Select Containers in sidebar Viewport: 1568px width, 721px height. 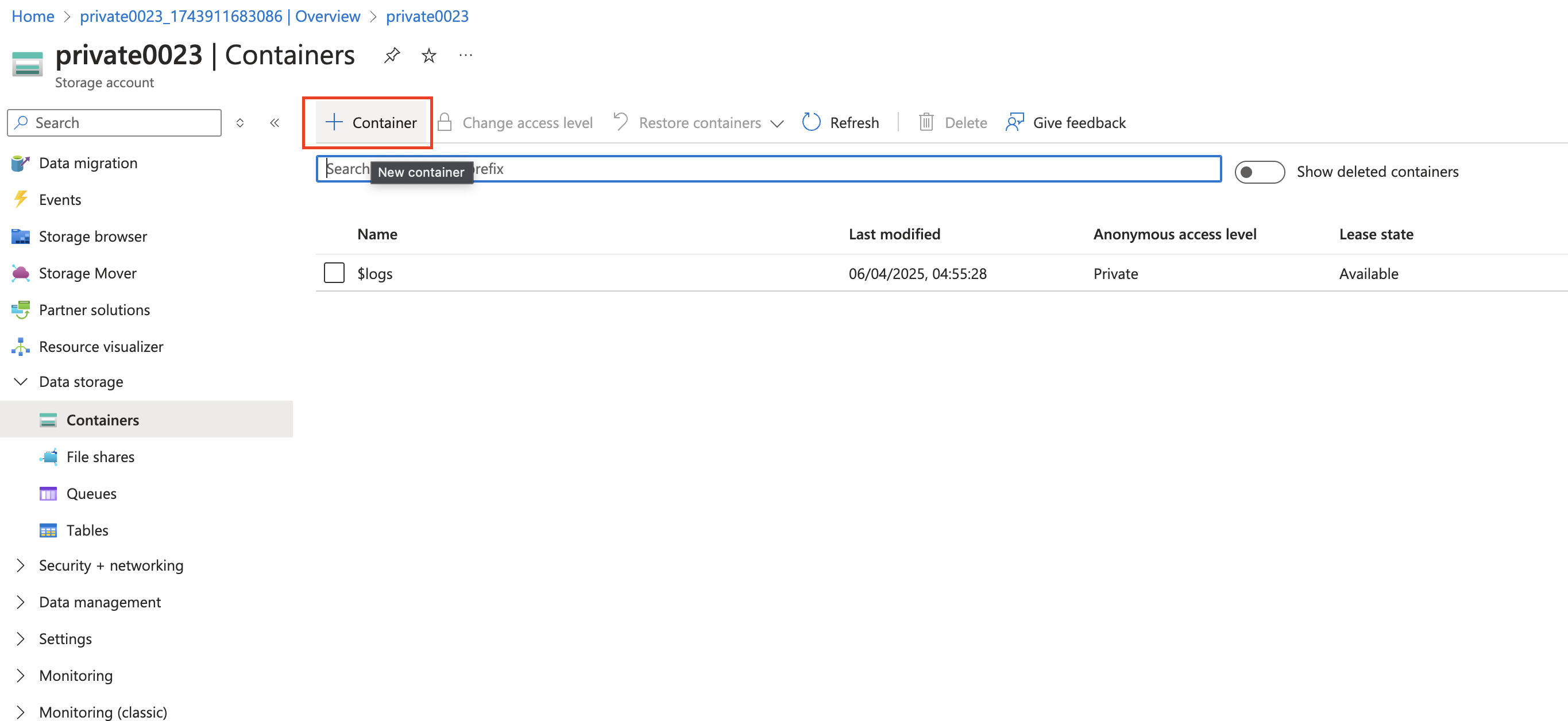(102, 420)
